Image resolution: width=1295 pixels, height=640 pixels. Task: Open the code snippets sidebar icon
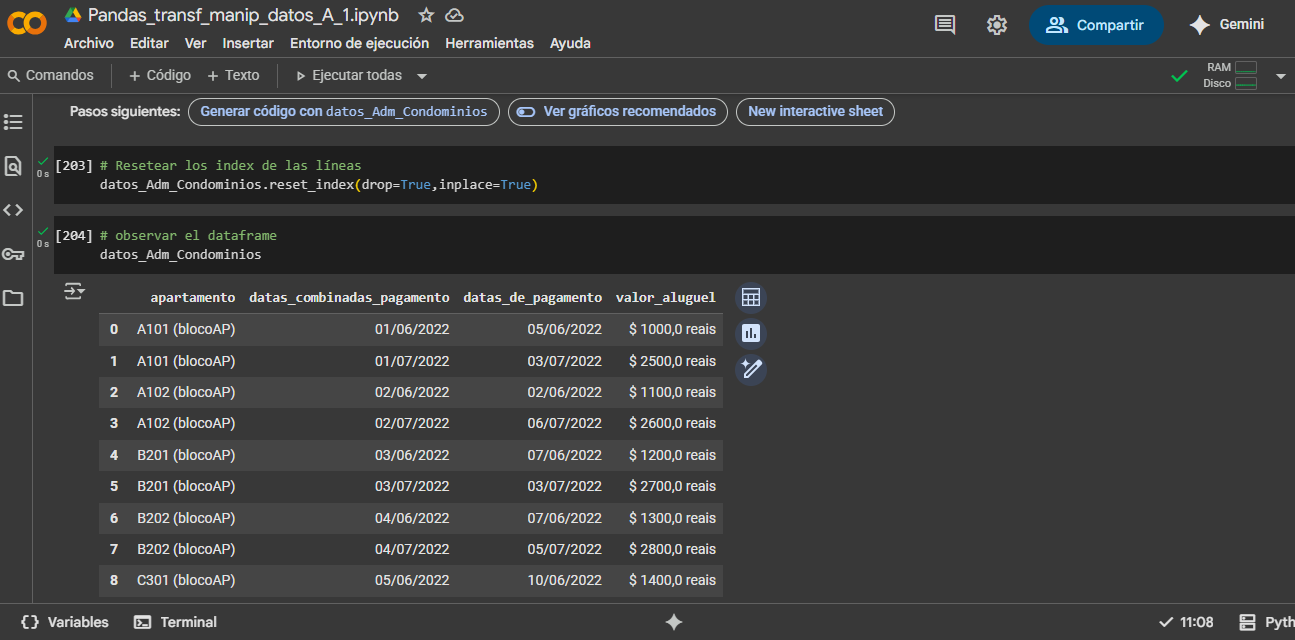[x=13, y=210]
